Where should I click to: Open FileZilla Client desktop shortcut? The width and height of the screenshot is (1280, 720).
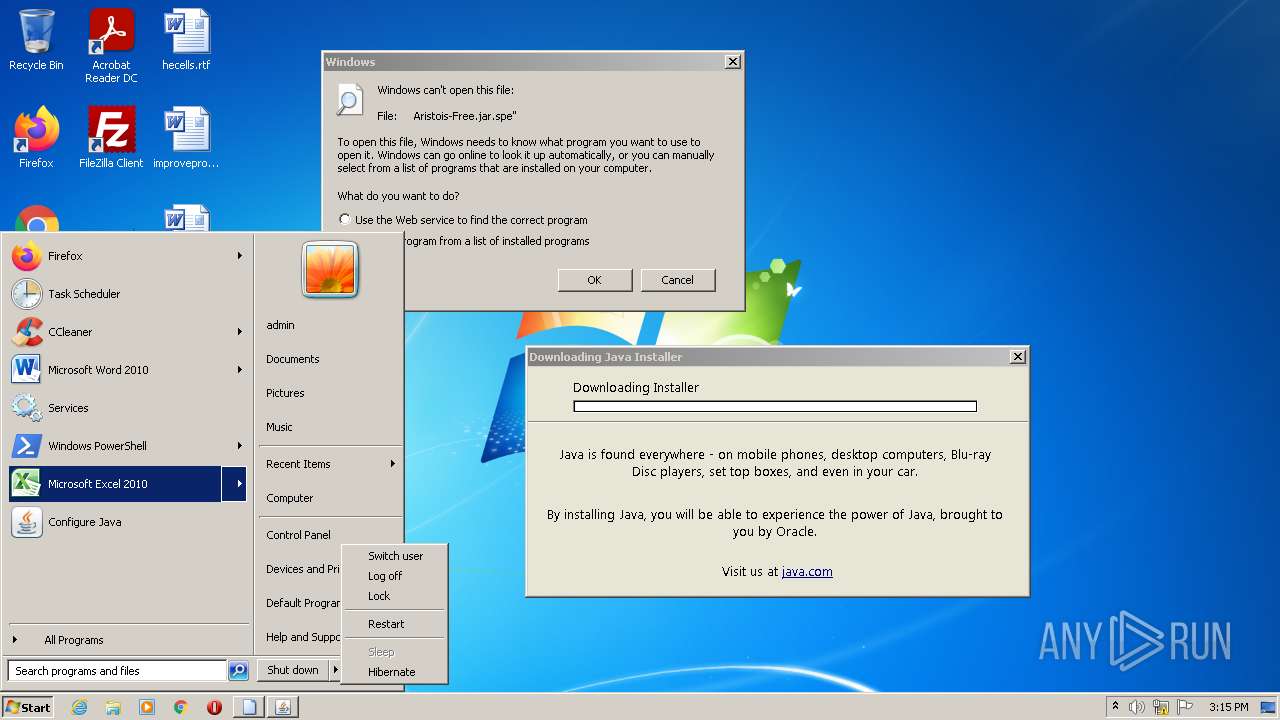pyautogui.click(x=111, y=138)
